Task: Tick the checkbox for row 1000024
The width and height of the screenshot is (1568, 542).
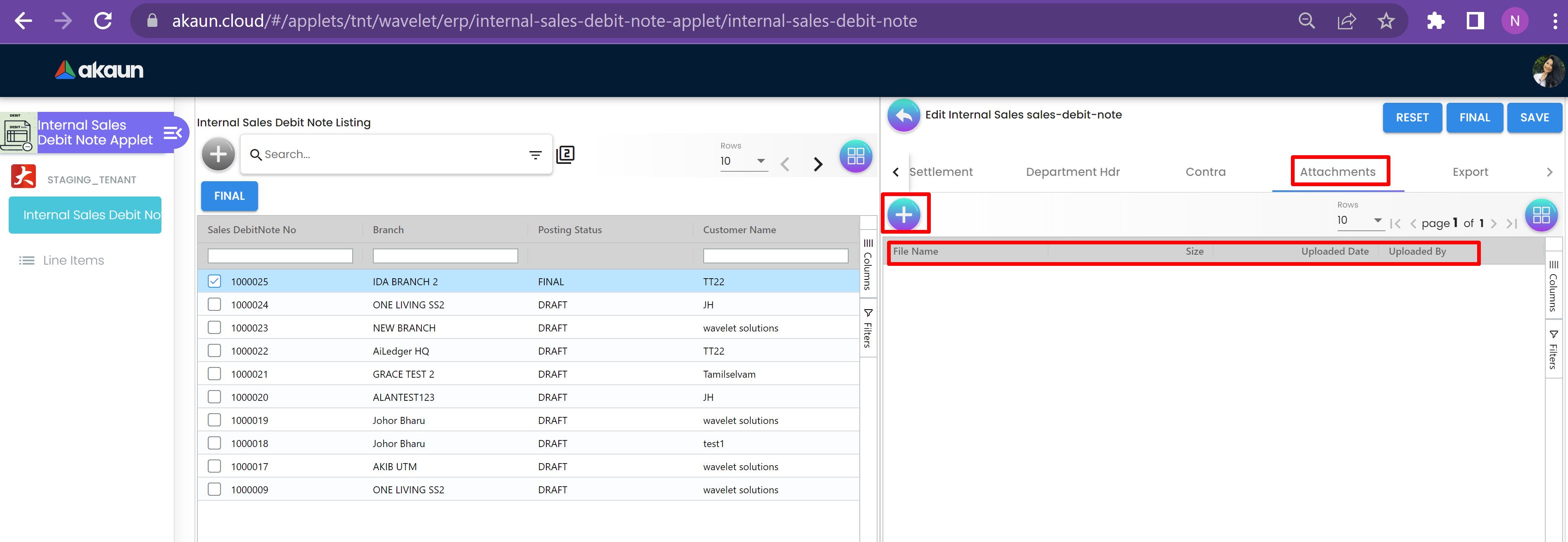Action: [x=214, y=304]
